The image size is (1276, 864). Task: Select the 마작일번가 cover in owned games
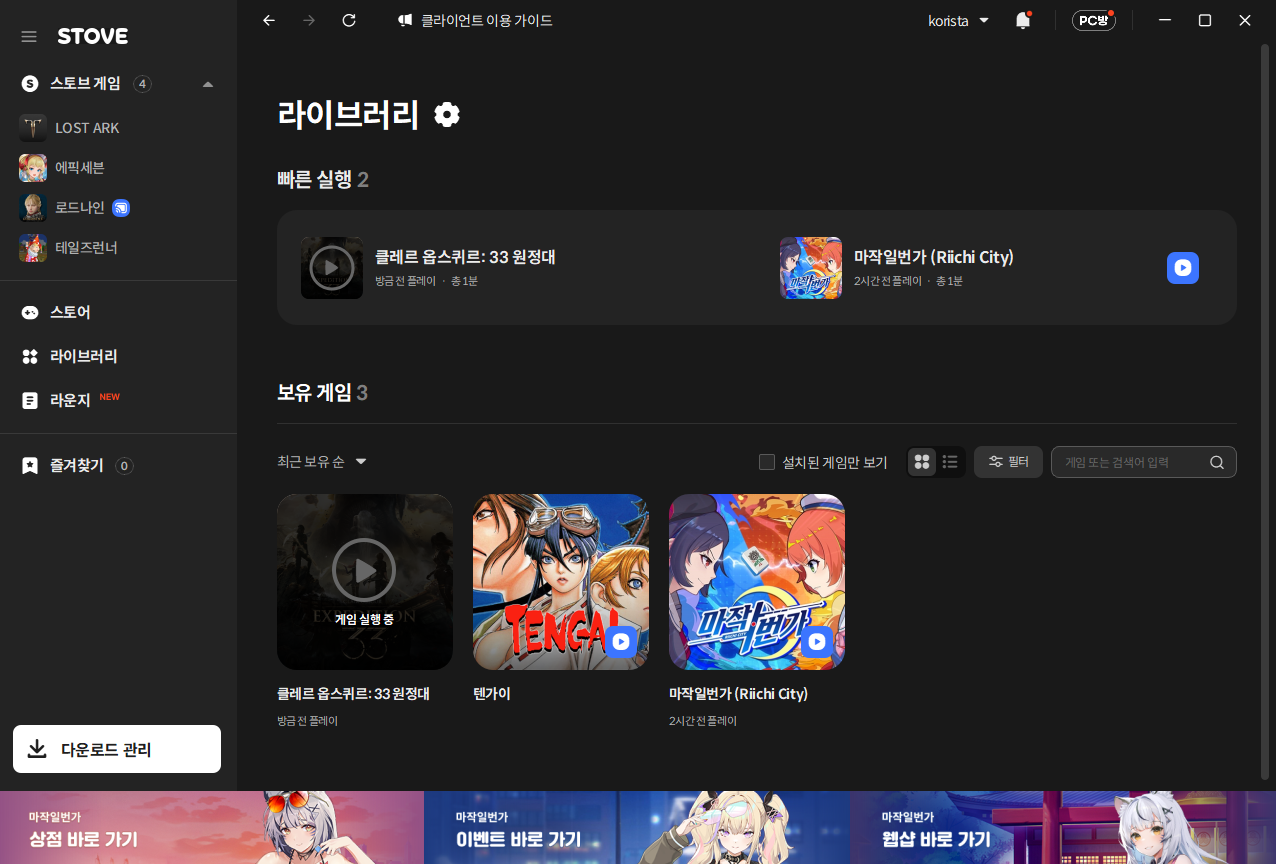[757, 582]
